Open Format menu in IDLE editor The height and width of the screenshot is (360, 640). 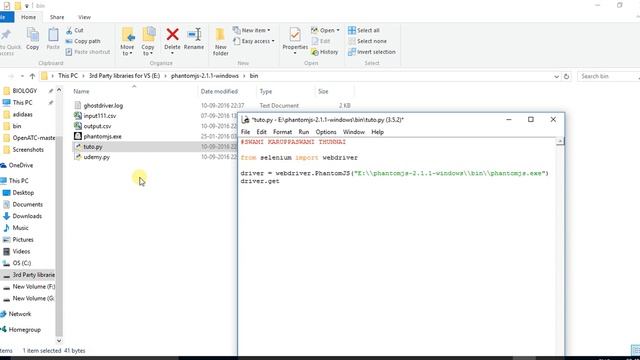tap(282, 132)
